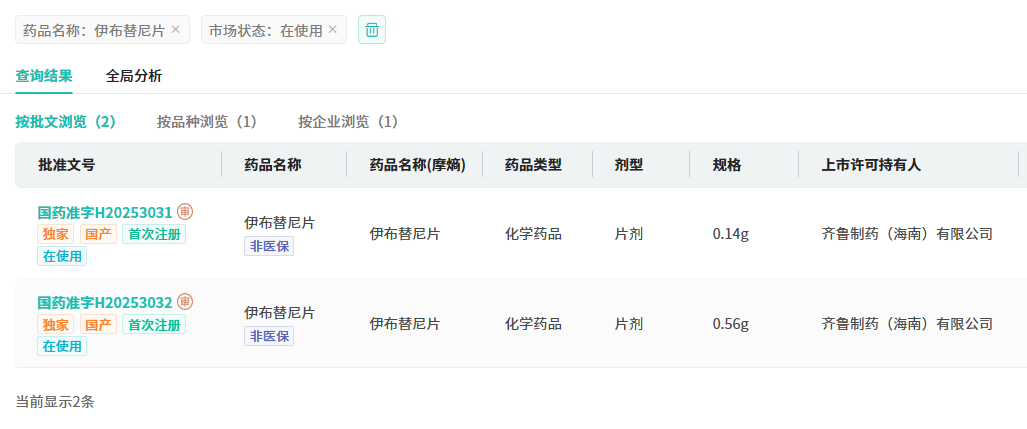Screen dimensions: 1027x429
Task: Open approval 国药准字H20253032
Action: pyautogui.click(x=105, y=303)
